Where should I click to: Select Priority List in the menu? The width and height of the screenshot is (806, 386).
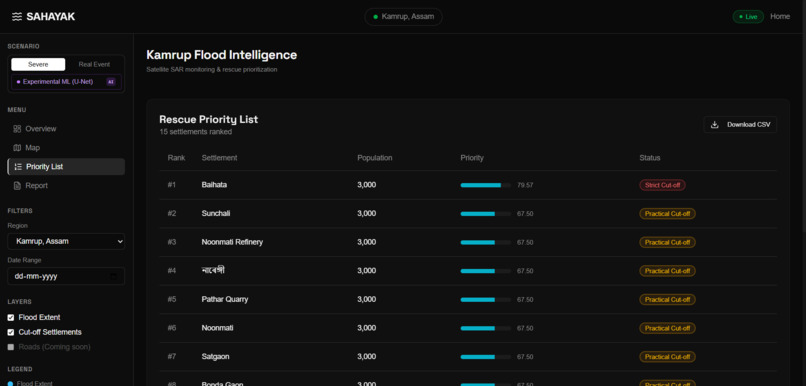[x=66, y=167]
